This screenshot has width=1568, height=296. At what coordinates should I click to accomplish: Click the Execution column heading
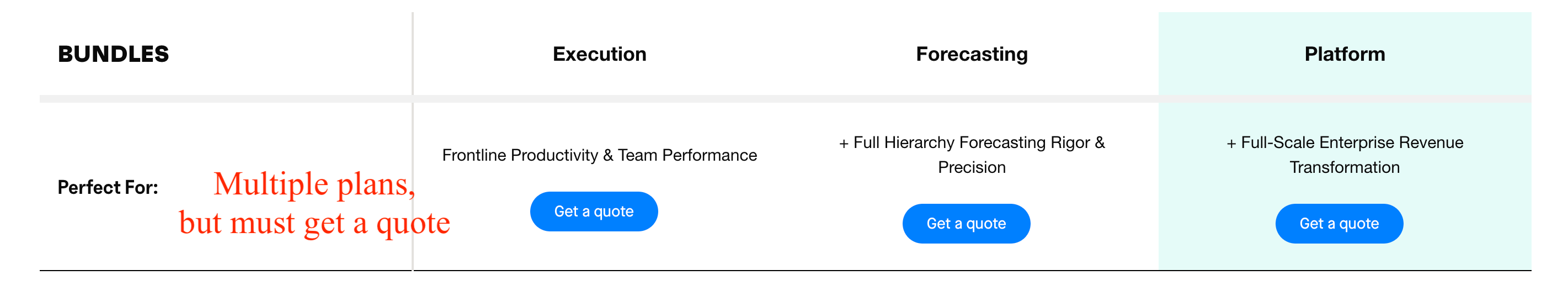tap(600, 54)
